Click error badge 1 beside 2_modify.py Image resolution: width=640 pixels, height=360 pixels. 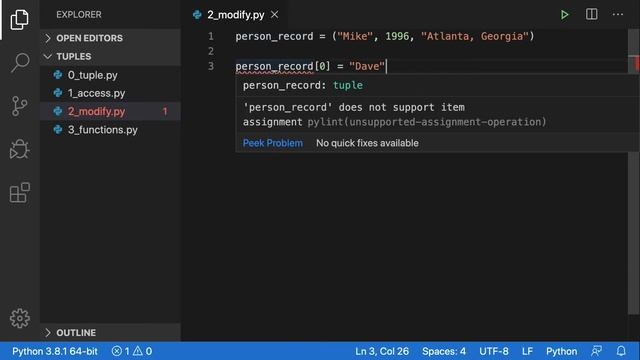pyautogui.click(x=165, y=111)
